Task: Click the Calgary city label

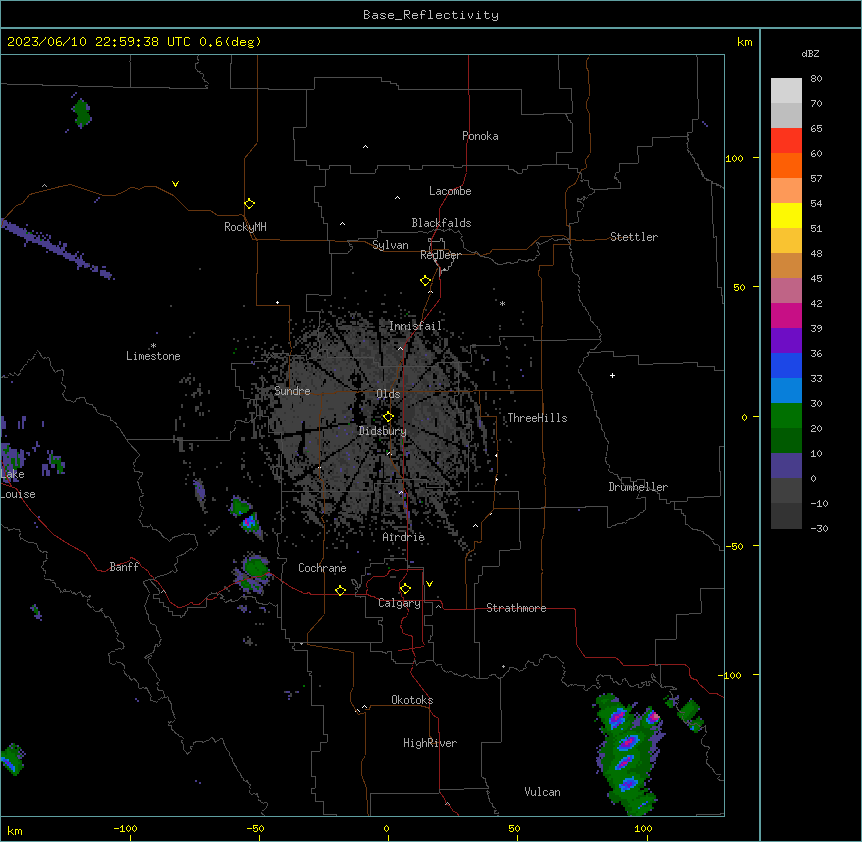Action: (399, 603)
